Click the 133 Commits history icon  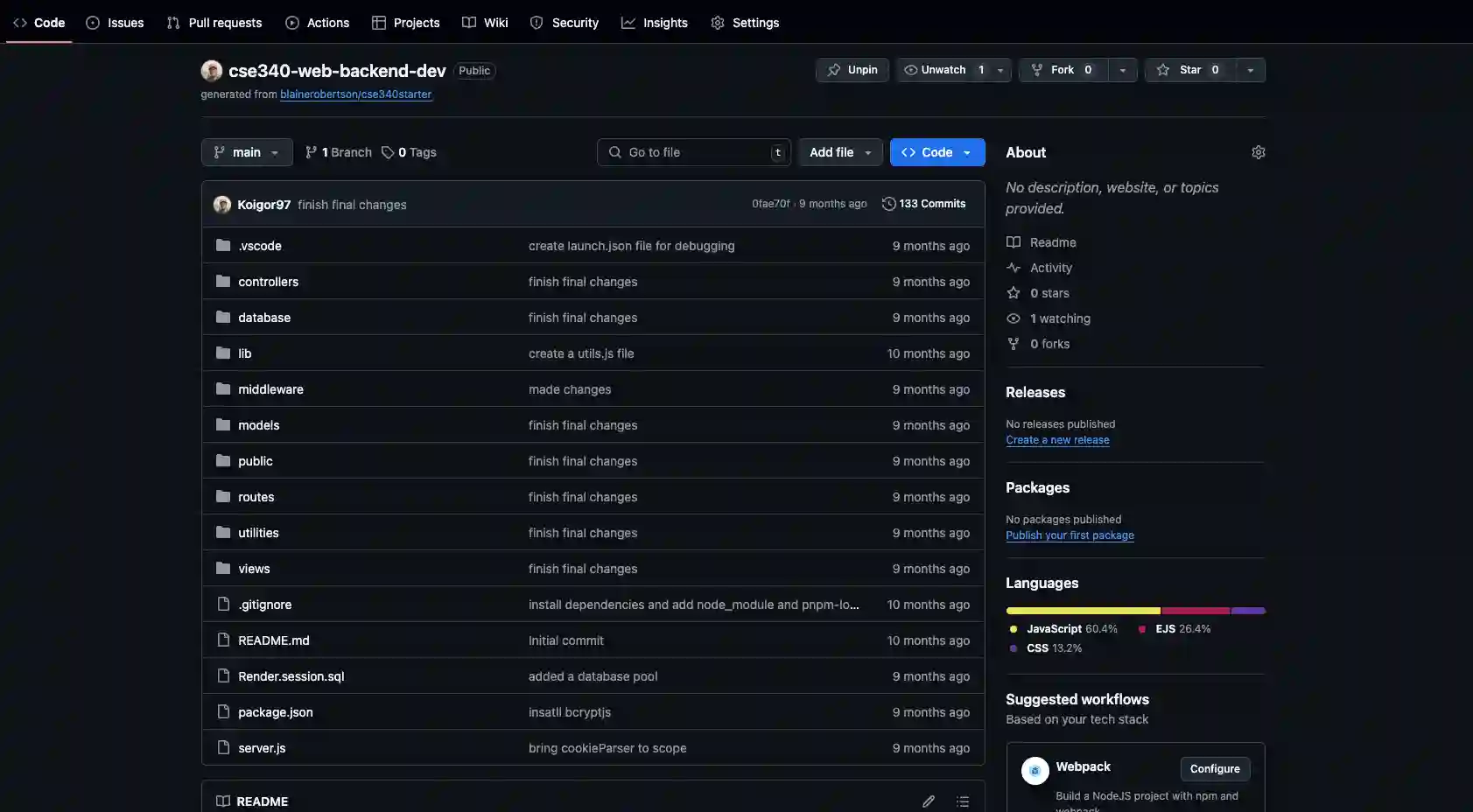click(888, 204)
